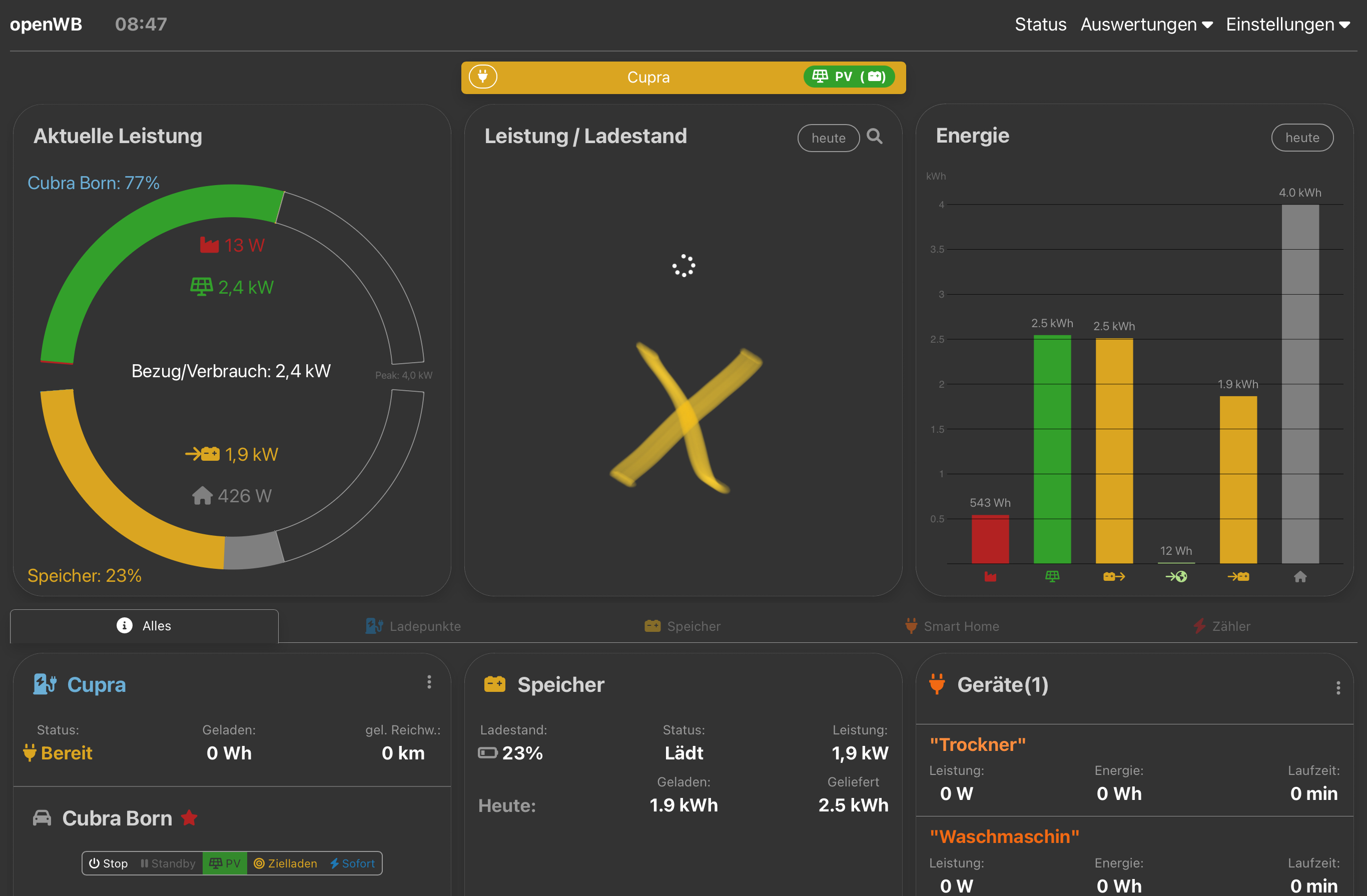Select Sofort charge mode
Screen dimensions: 1367x896
click(x=352, y=863)
